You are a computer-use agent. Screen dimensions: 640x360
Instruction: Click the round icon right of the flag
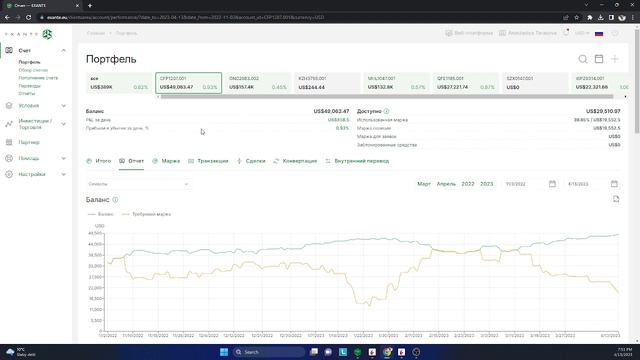615,33
